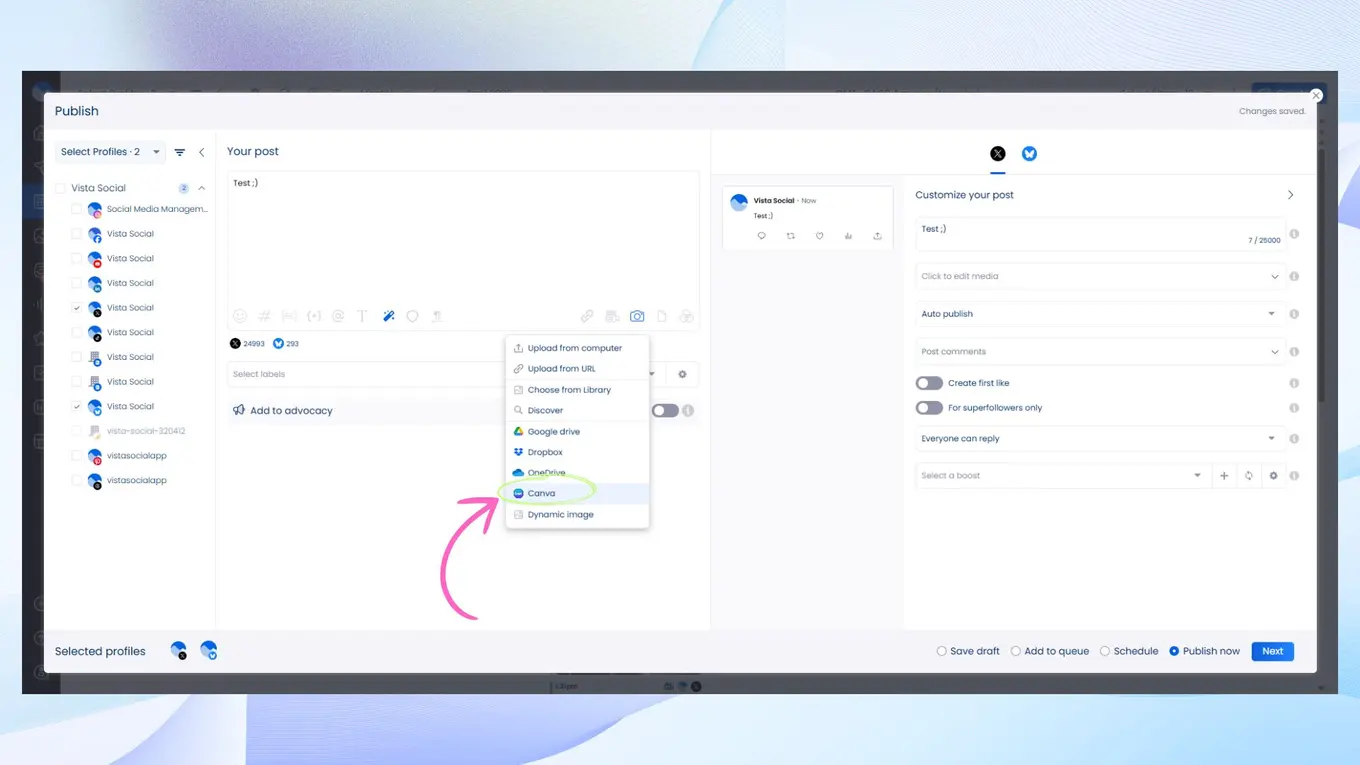Enable the Create first like toggle
Screen dimensions: 1360x765
[x=929, y=383]
